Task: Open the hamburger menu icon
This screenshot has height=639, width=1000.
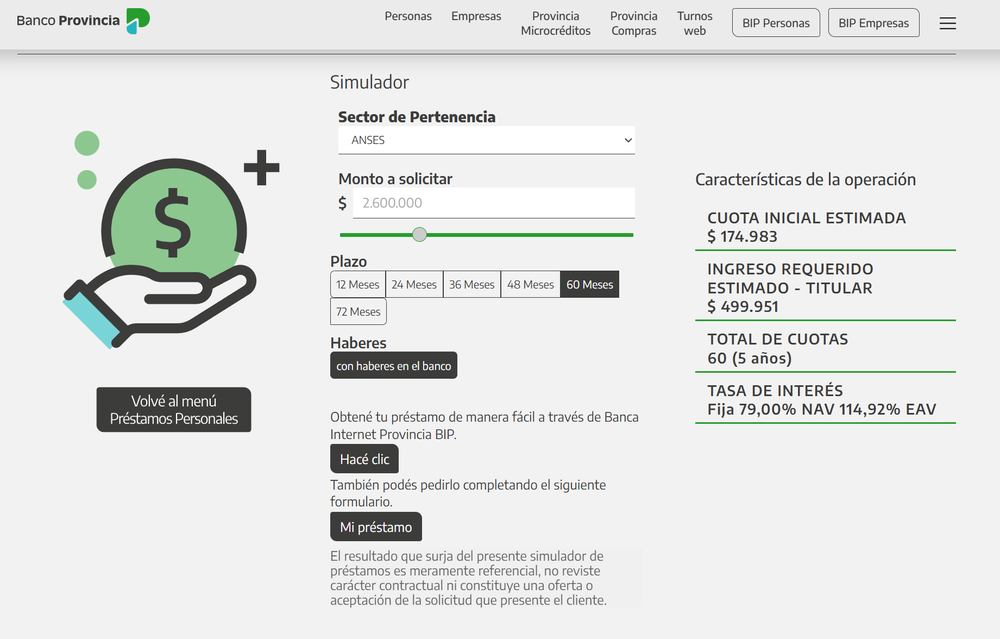Action: pyautogui.click(x=947, y=24)
